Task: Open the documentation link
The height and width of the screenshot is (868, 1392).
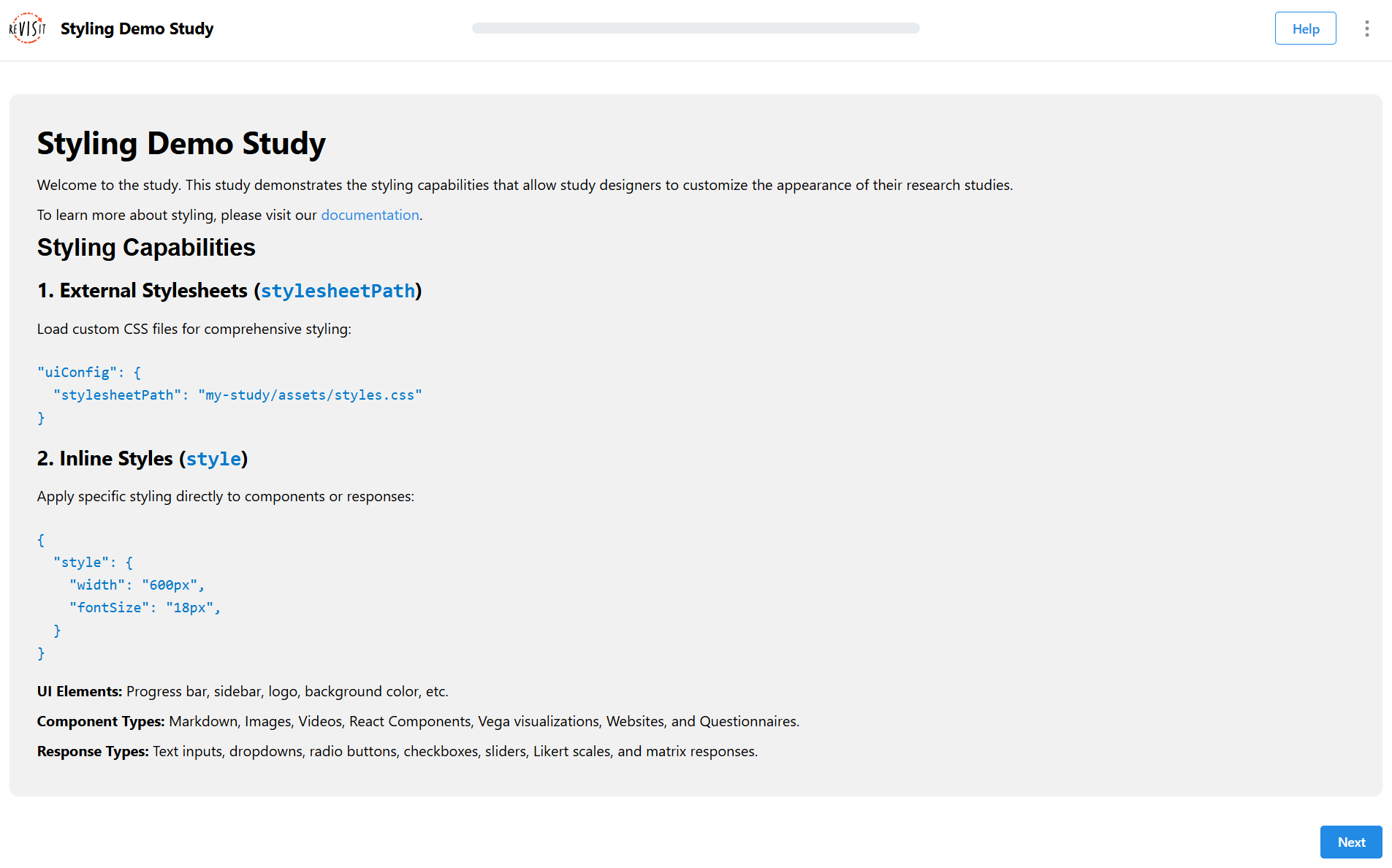Action: [370, 215]
